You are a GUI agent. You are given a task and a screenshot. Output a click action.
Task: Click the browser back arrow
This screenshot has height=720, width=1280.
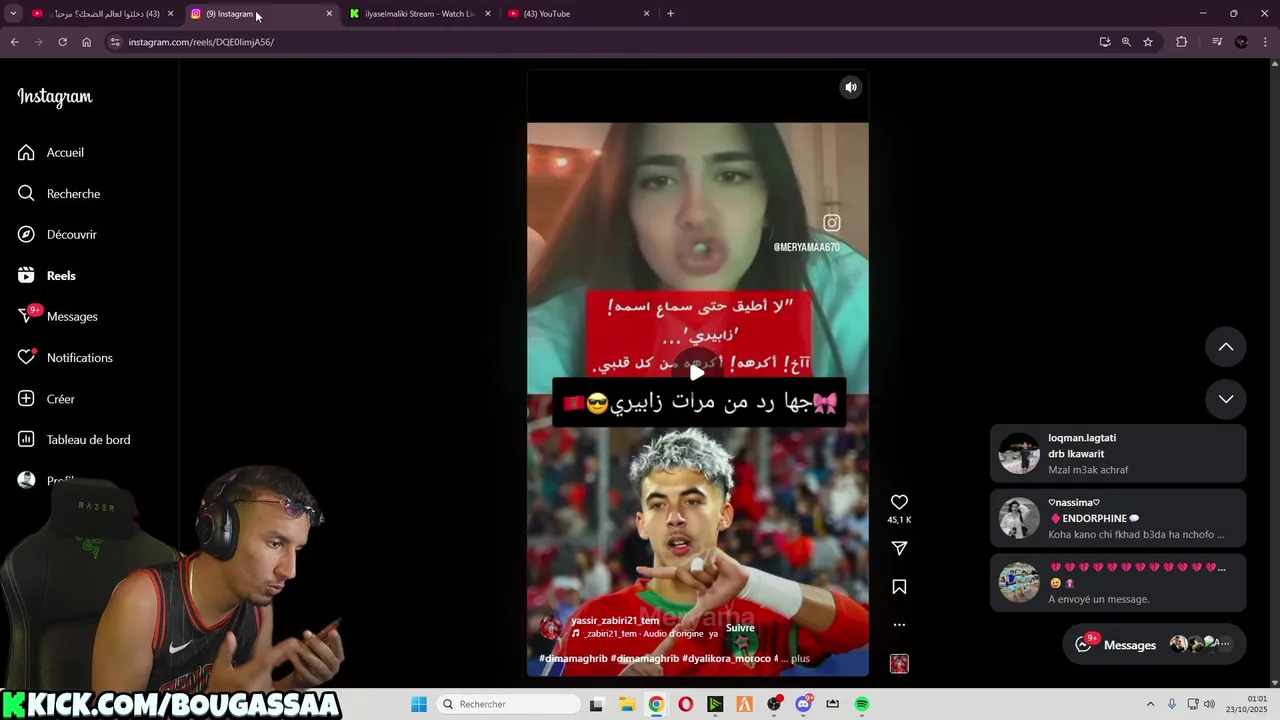tap(14, 42)
